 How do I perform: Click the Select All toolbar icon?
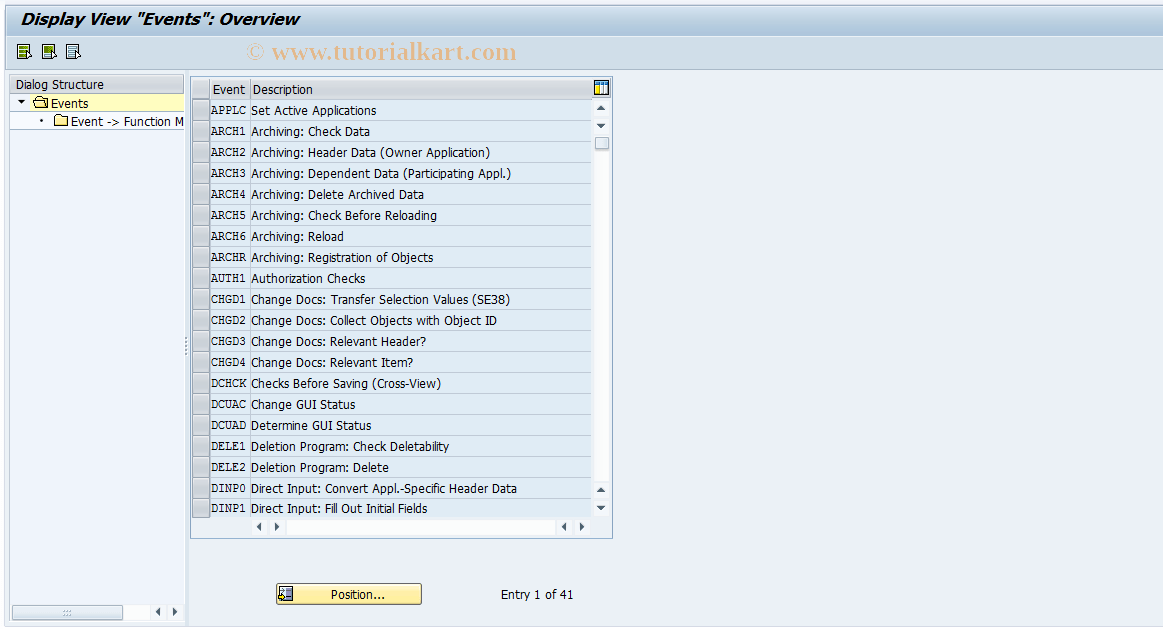[23, 50]
